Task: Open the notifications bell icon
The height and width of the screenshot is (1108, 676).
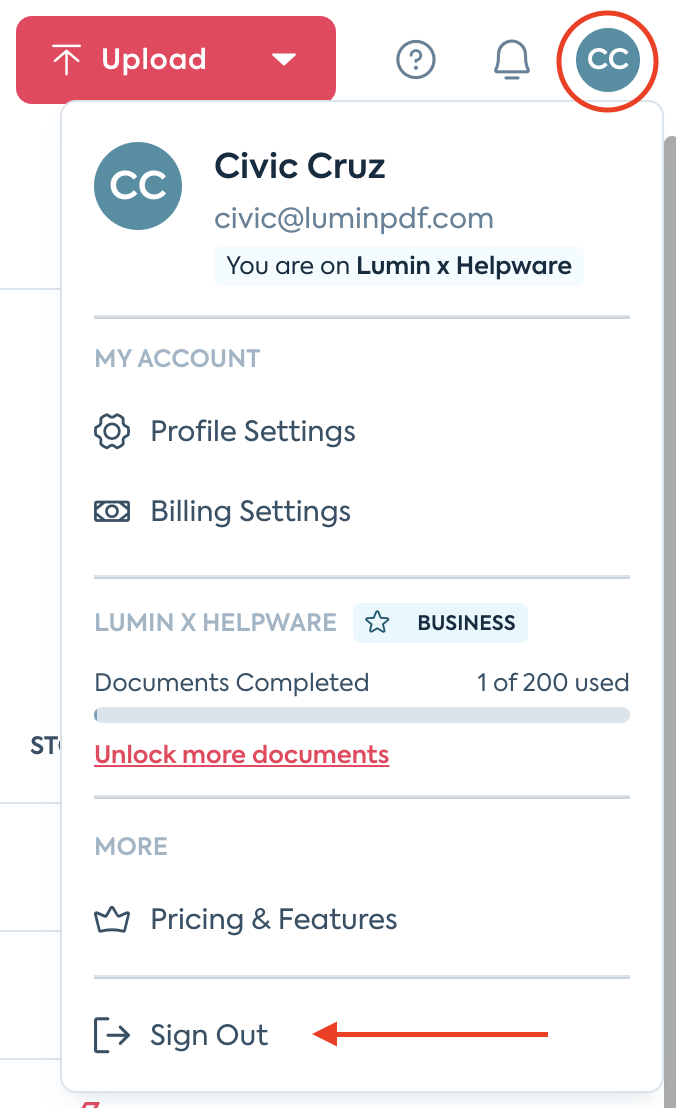Action: coord(511,60)
